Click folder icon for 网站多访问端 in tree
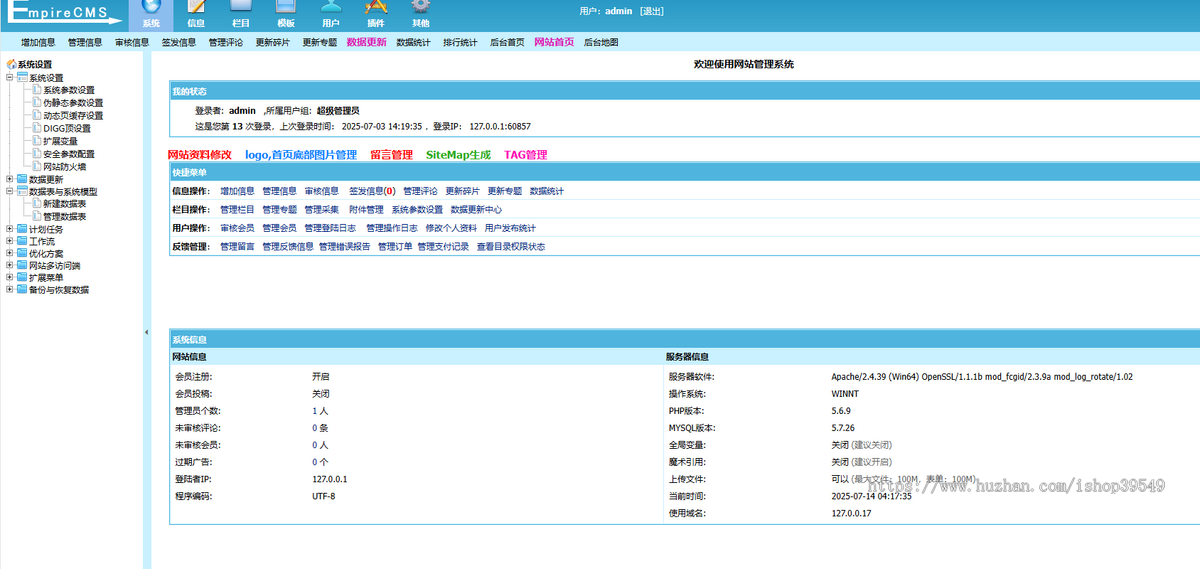 pyautogui.click(x=22, y=266)
